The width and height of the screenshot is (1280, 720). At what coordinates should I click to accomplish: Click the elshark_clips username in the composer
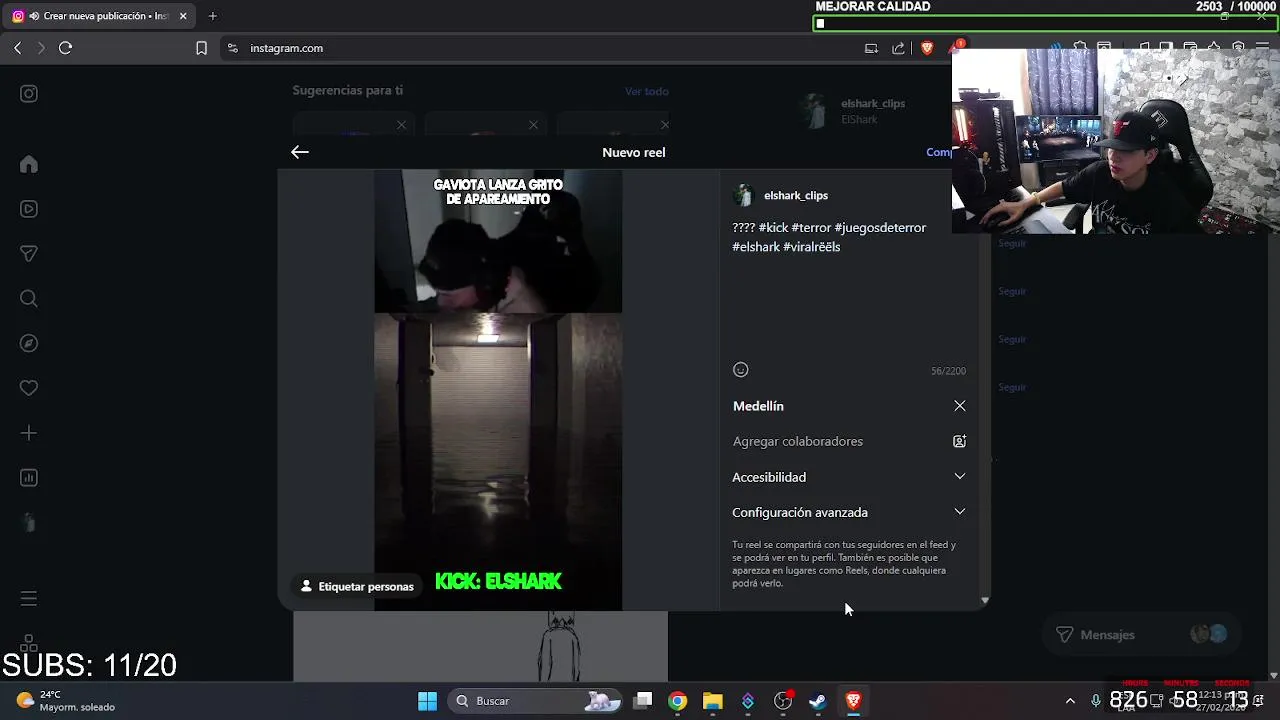(x=796, y=195)
